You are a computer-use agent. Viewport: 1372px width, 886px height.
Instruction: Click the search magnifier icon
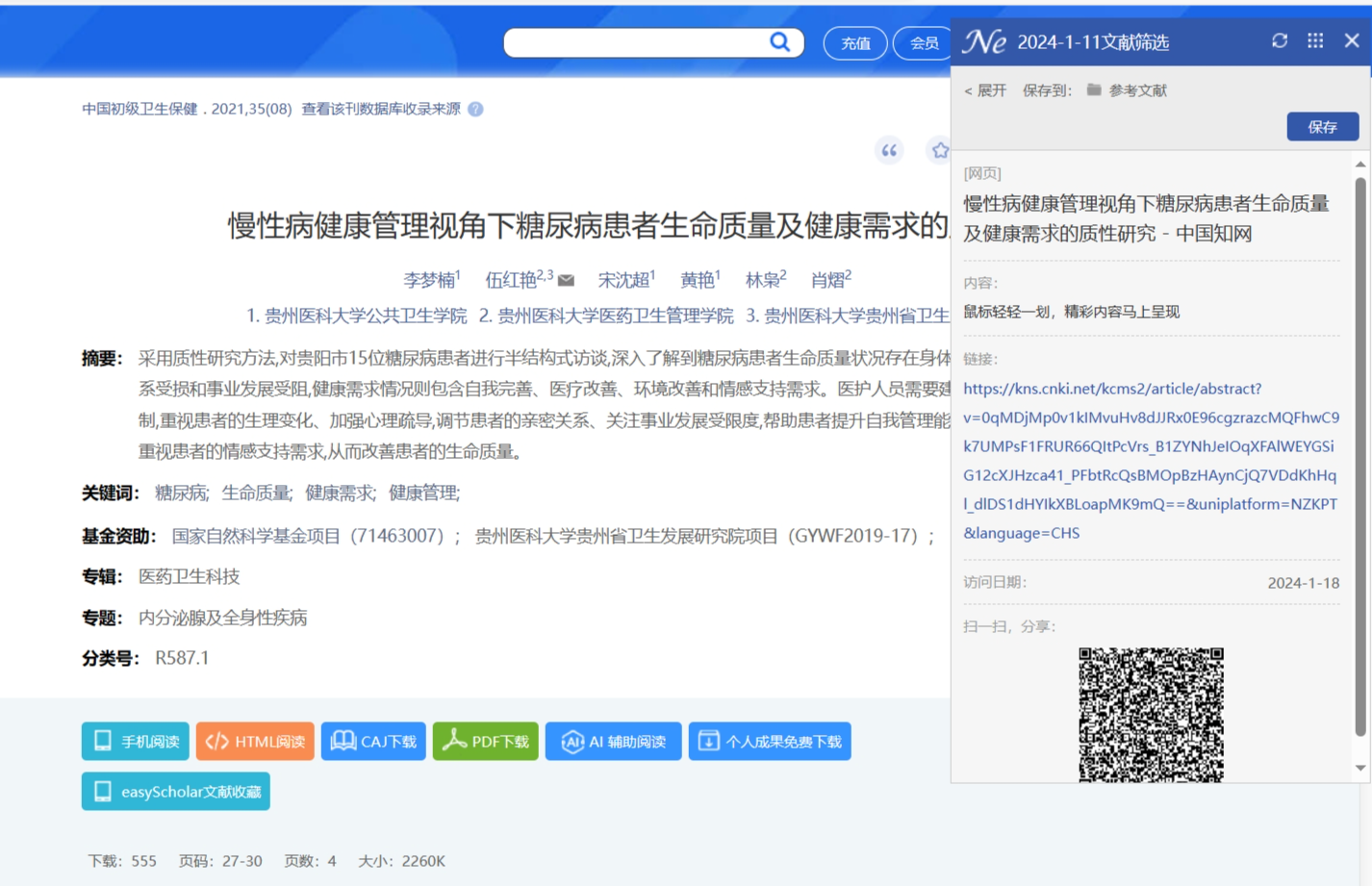(x=779, y=41)
